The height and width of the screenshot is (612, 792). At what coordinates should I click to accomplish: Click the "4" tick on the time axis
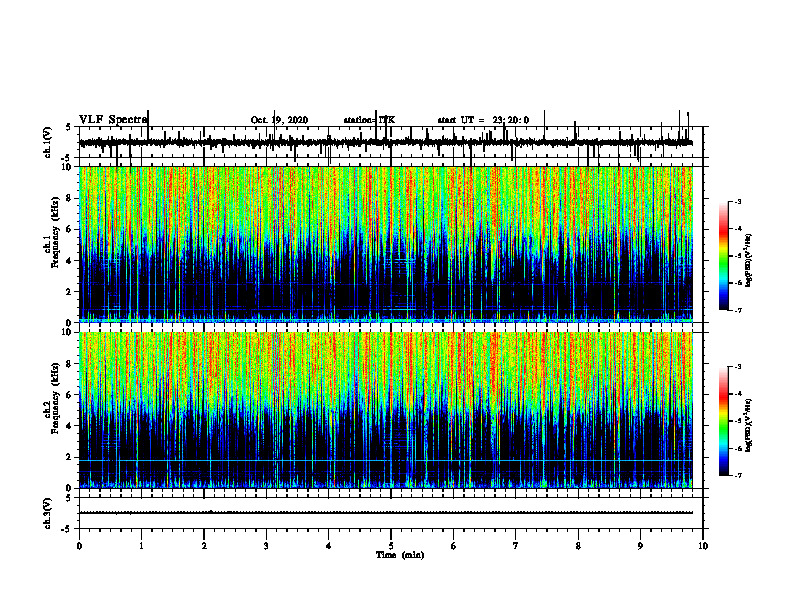[x=329, y=546]
